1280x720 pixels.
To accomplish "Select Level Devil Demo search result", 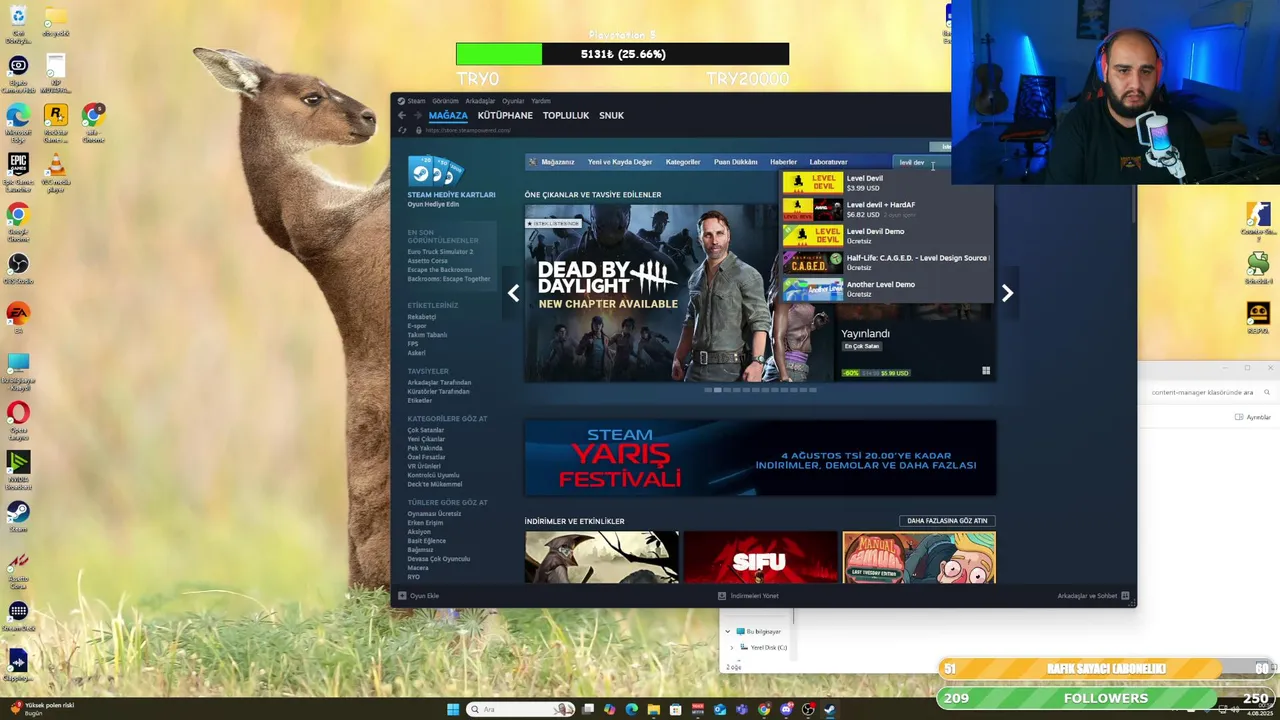I will click(888, 236).
